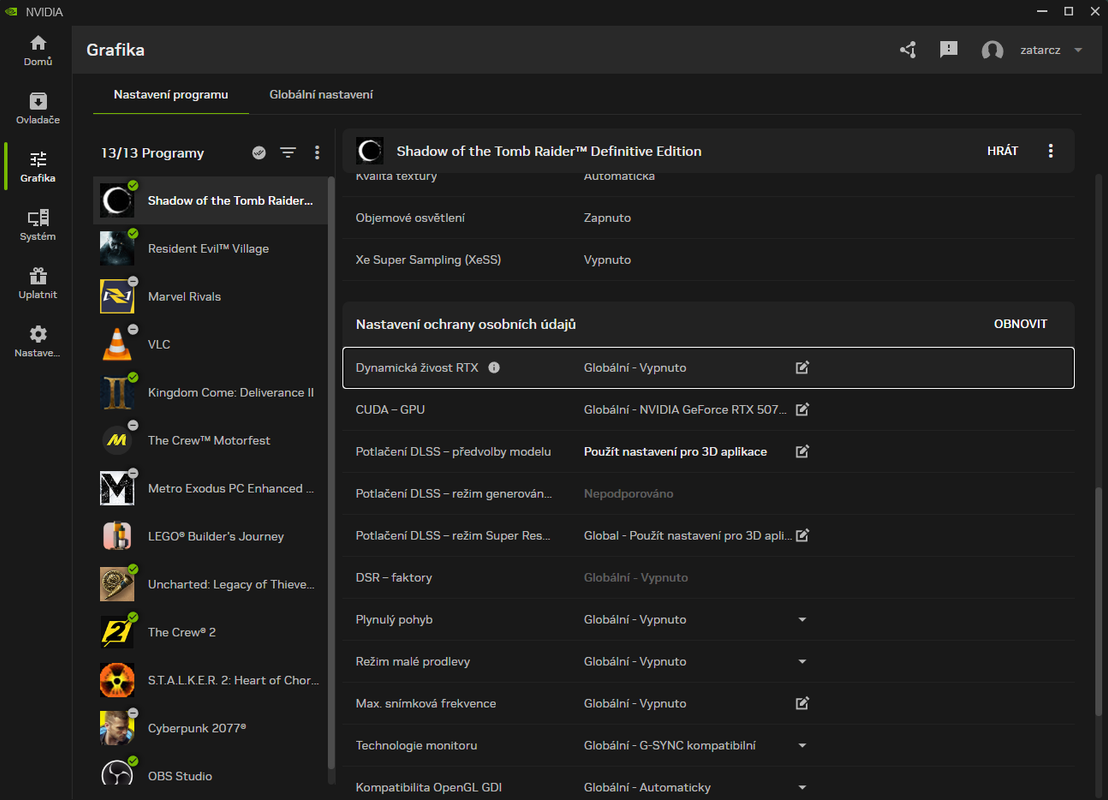Image resolution: width=1108 pixels, height=800 pixels.
Task: Click the share icon in header
Action: click(x=908, y=50)
